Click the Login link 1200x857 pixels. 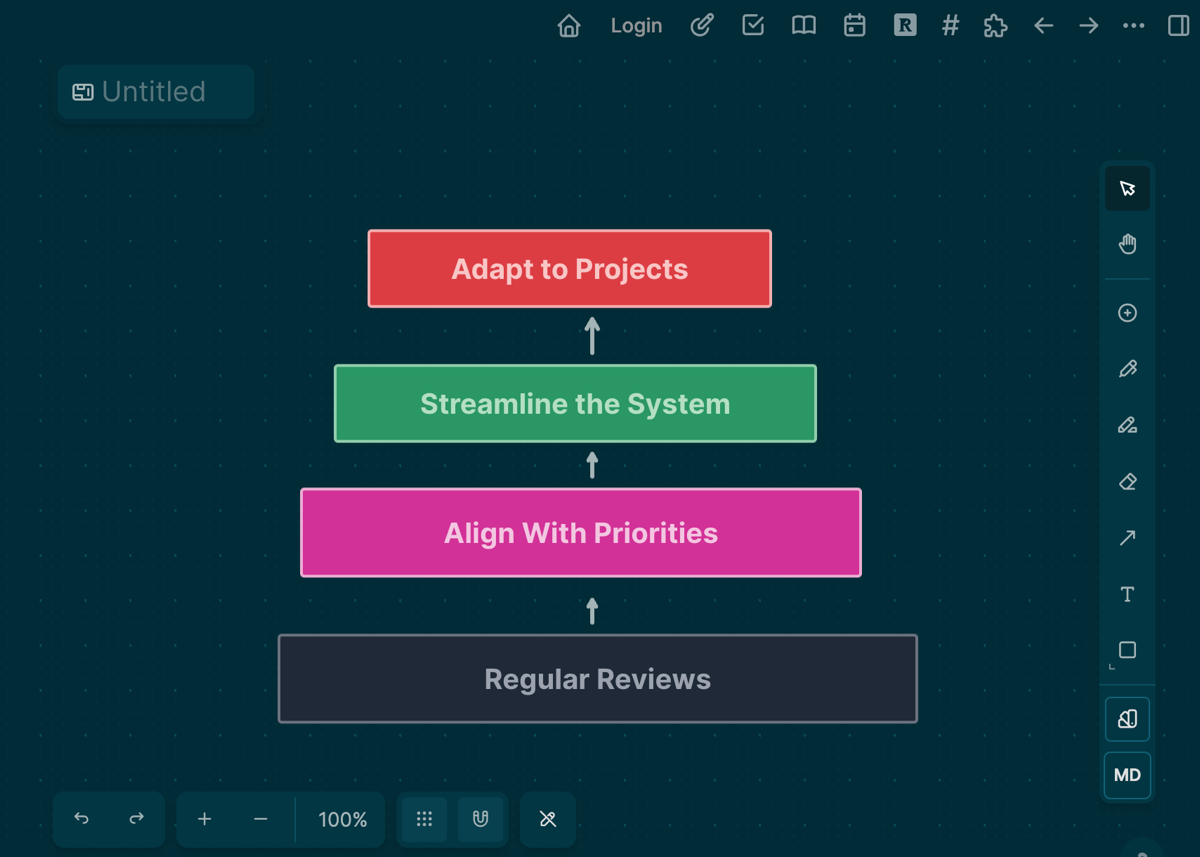pyautogui.click(x=636, y=26)
